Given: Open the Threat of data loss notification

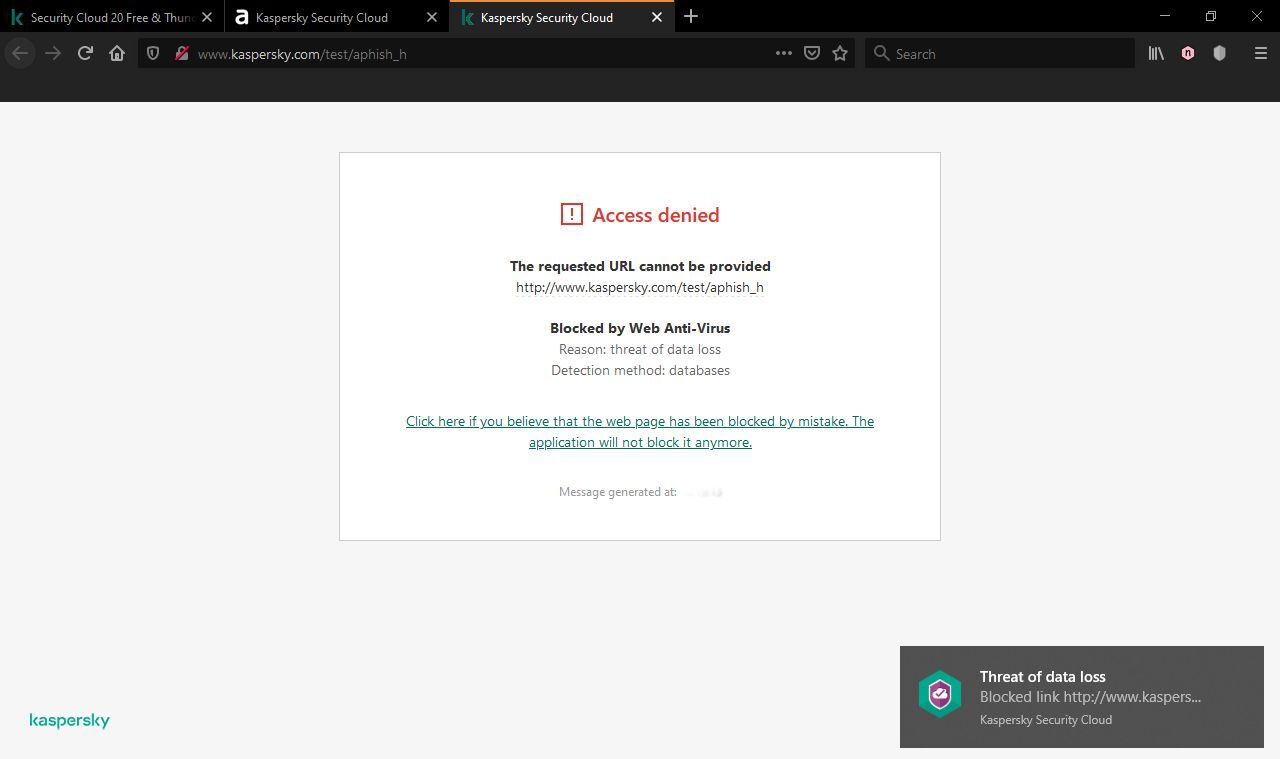Looking at the screenshot, I should (1082, 697).
